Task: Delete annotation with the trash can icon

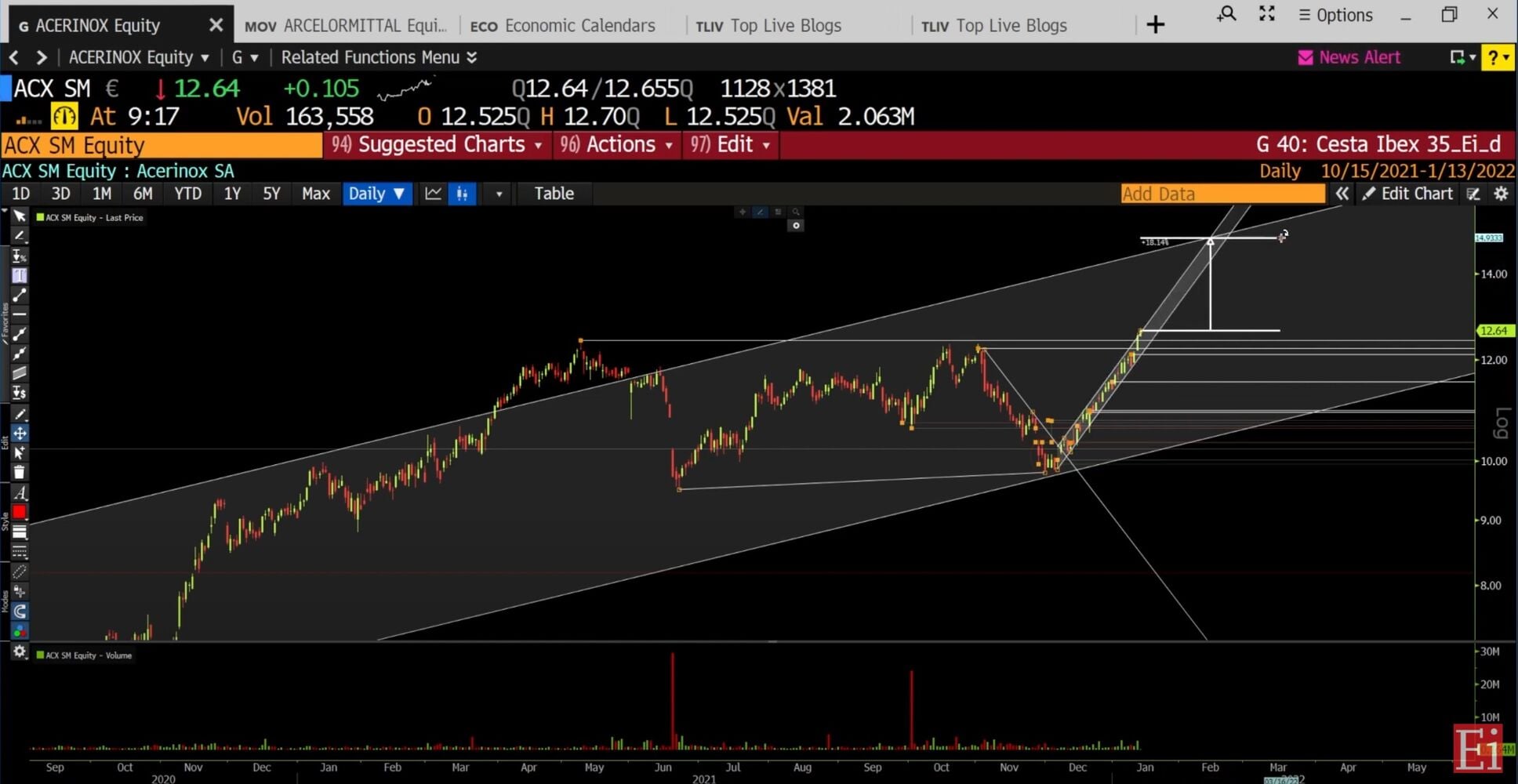Action: point(20,472)
